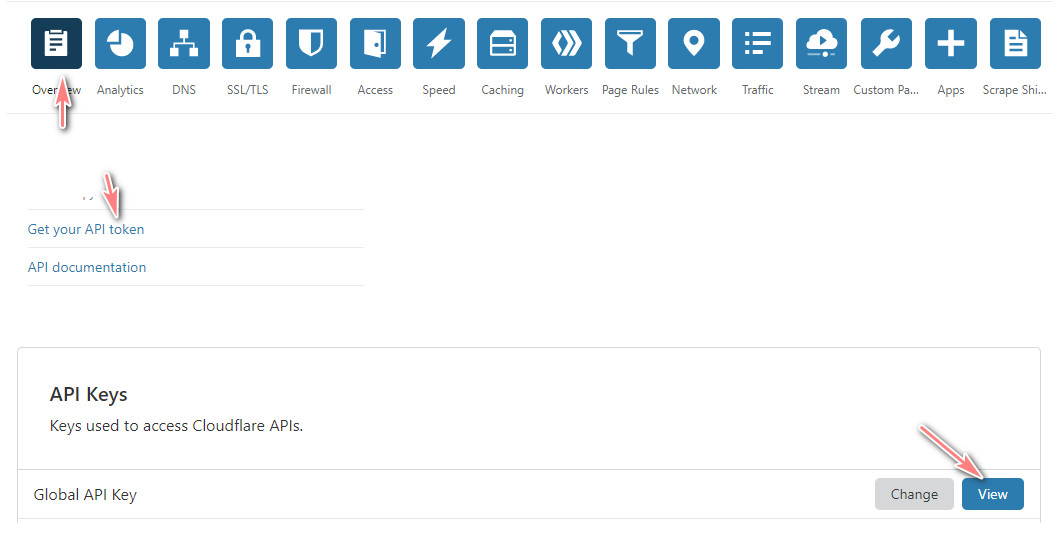Open the Access door icon
1060x544 pixels.
tap(375, 44)
